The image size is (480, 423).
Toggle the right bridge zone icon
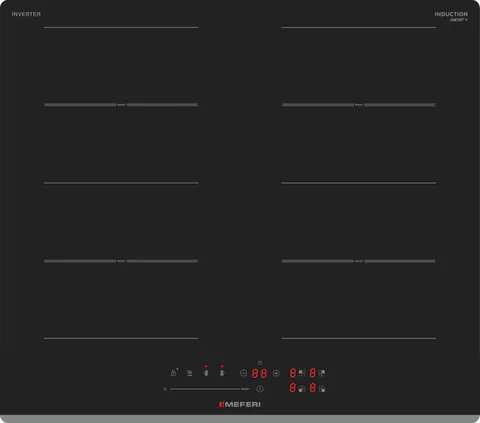coord(222,373)
